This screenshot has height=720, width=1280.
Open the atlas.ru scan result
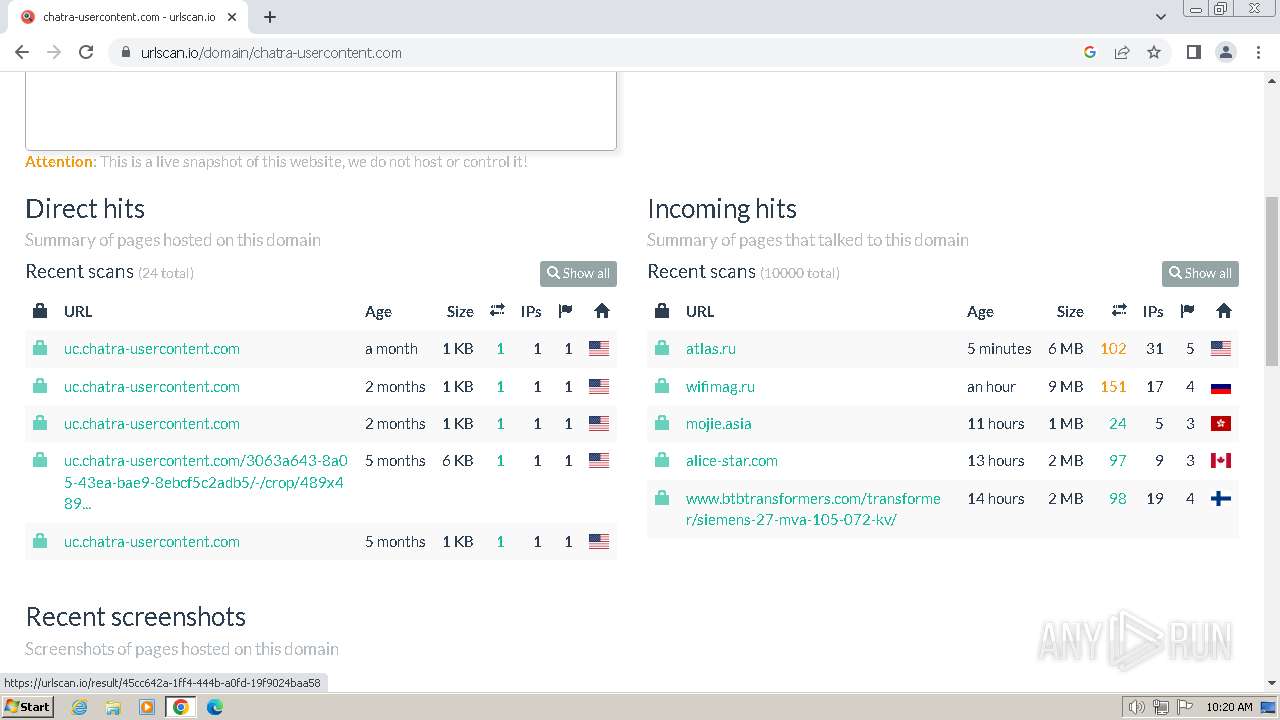[x=711, y=349]
